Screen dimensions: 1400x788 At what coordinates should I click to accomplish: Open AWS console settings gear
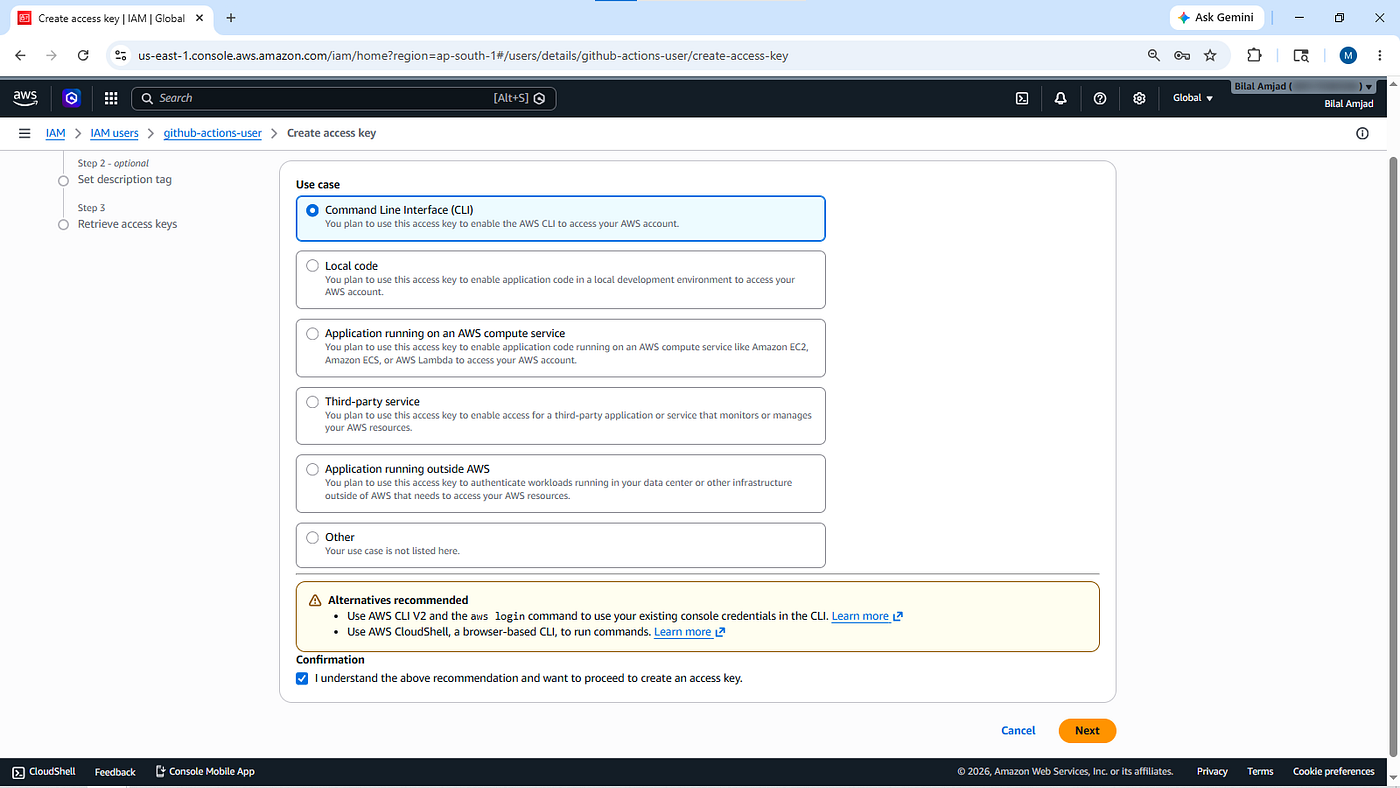click(1139, 98)
